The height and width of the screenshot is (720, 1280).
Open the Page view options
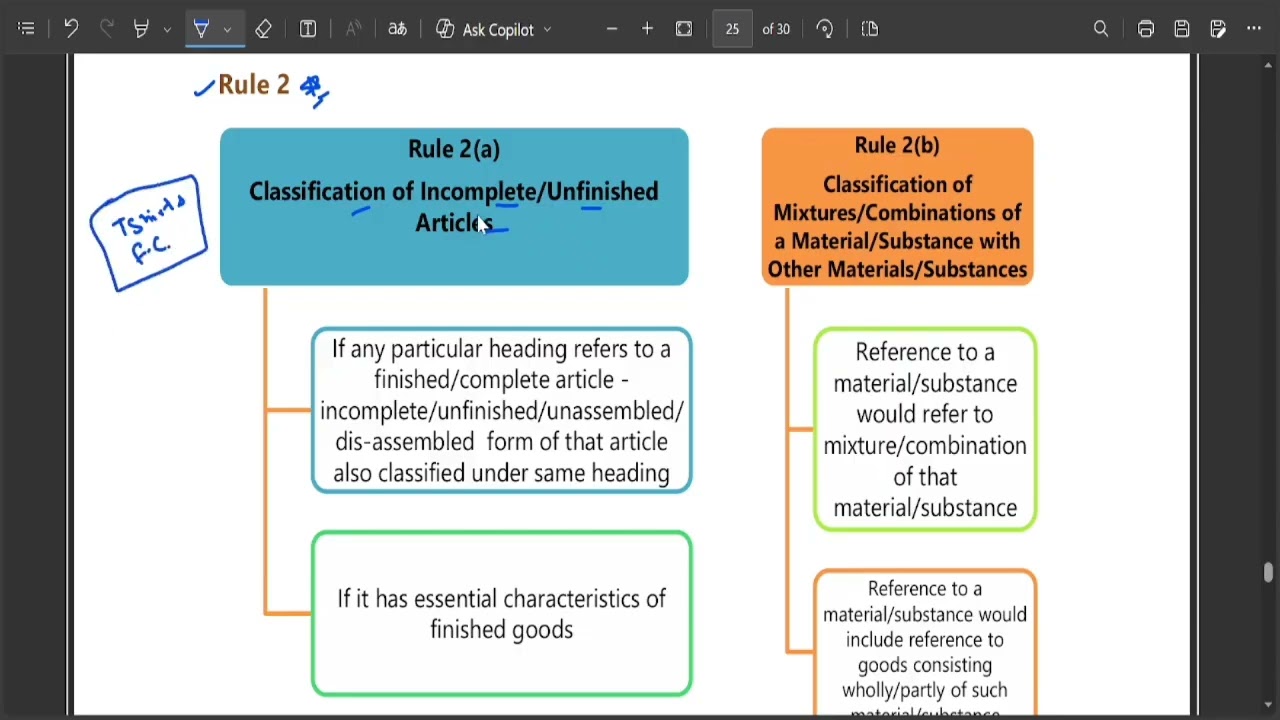coord(870,29)
